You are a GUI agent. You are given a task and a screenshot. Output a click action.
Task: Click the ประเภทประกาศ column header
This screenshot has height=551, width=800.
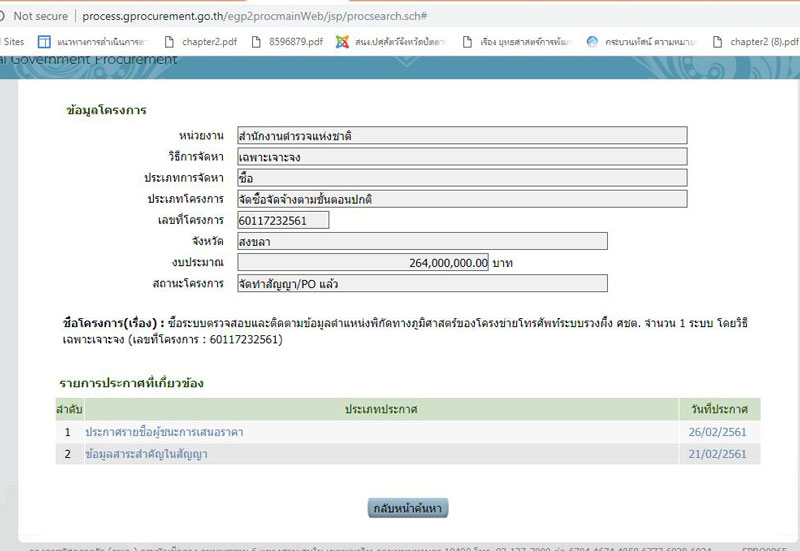tap(381, 410)
